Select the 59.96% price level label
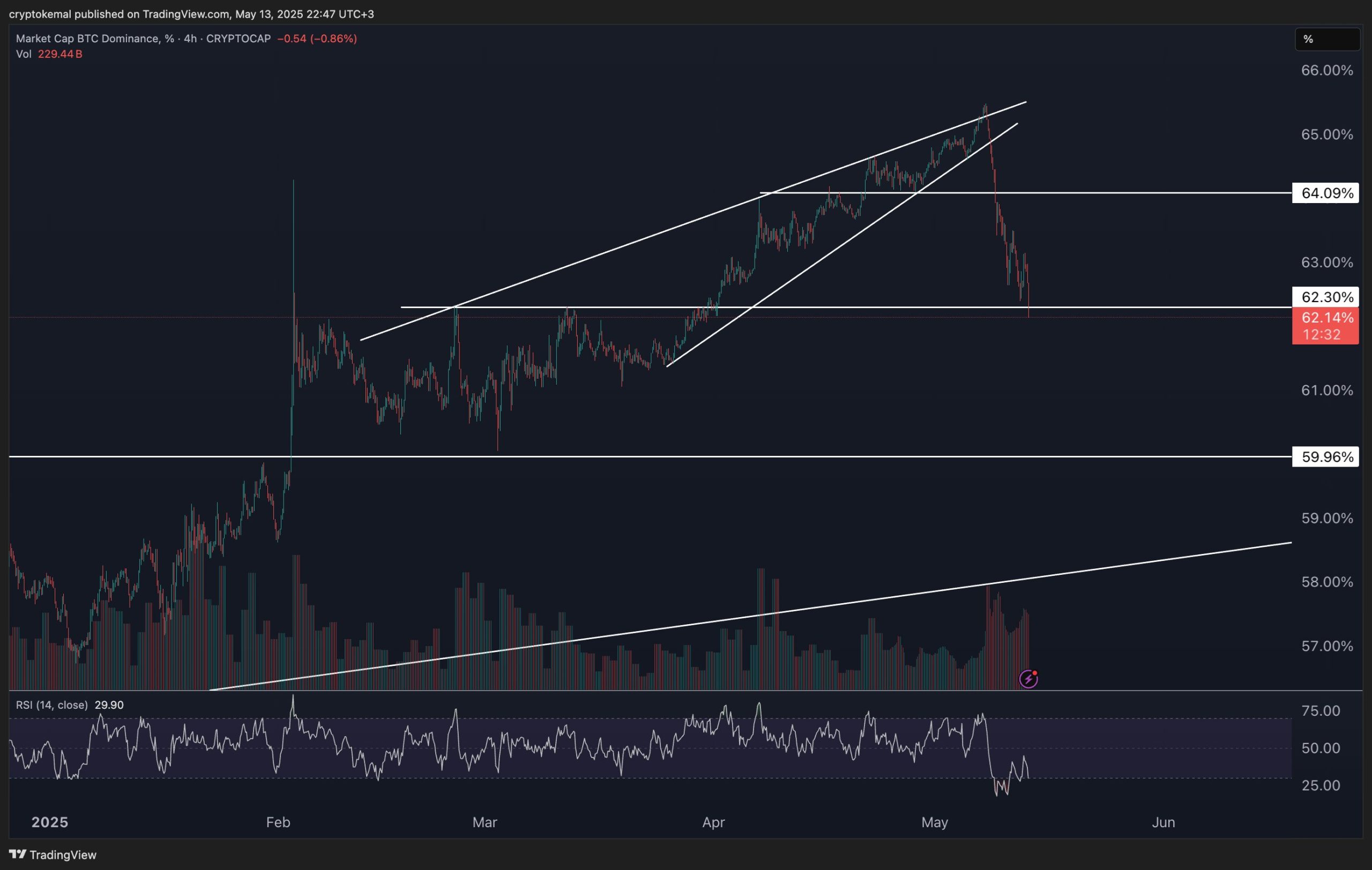Viewport: 1372px width, 870px height. [1327, 456]
